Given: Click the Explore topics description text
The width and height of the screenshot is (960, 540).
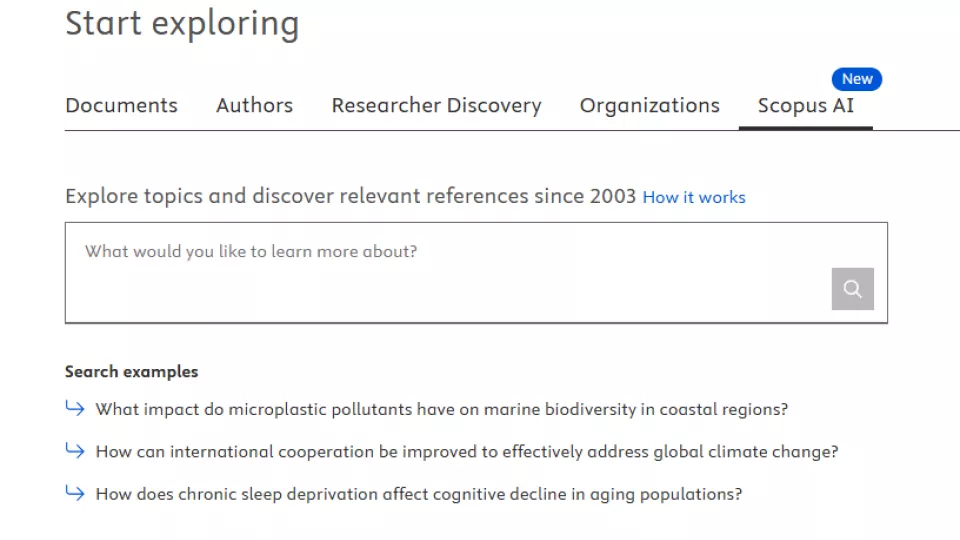Looking at the screenshot, I should click(x=350, y=196).
